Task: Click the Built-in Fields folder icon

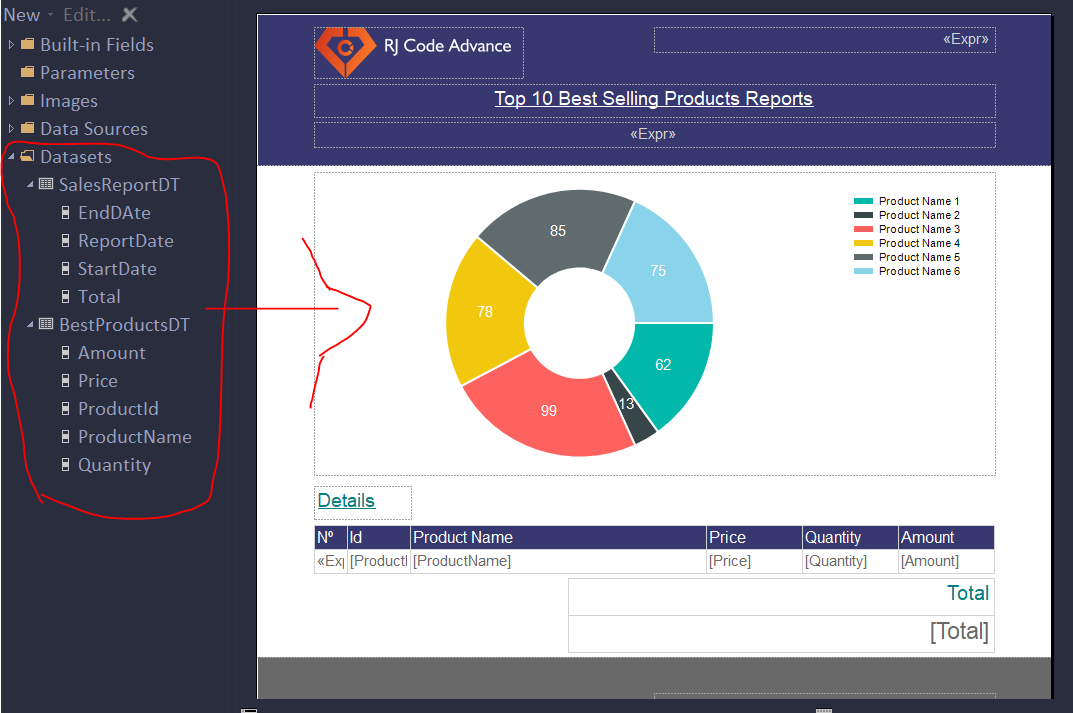Action: coord(28,44)
